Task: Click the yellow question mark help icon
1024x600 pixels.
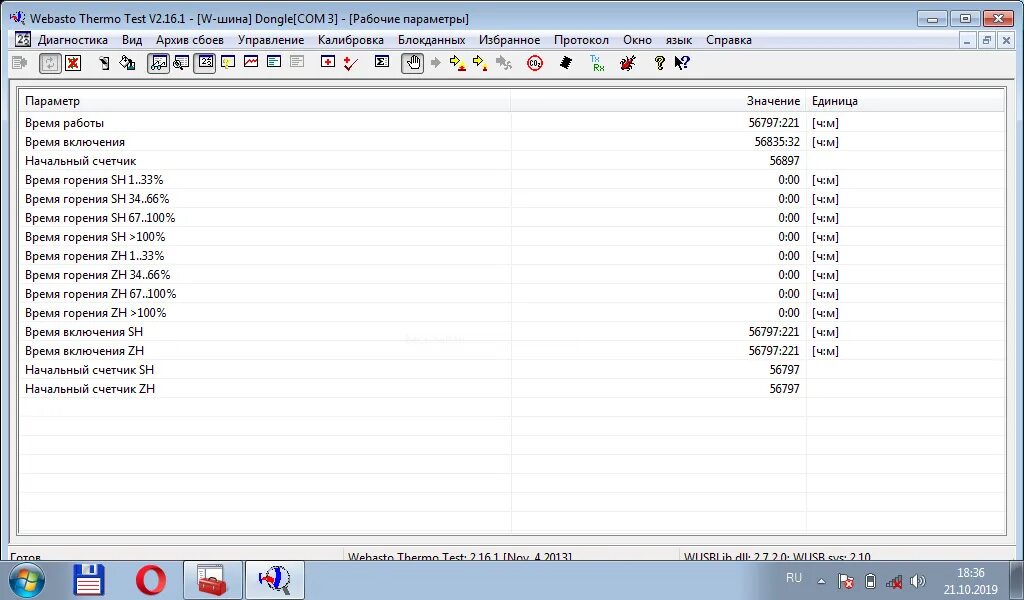Action: (x=660, y=63)
